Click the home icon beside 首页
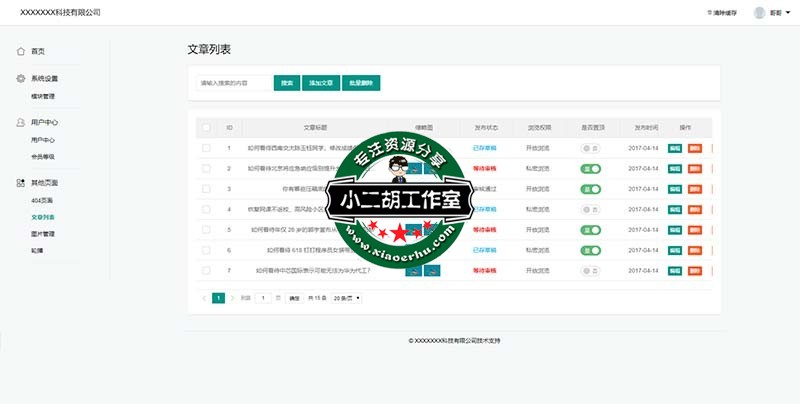800x404 pixels. click(x=21, y=51)
